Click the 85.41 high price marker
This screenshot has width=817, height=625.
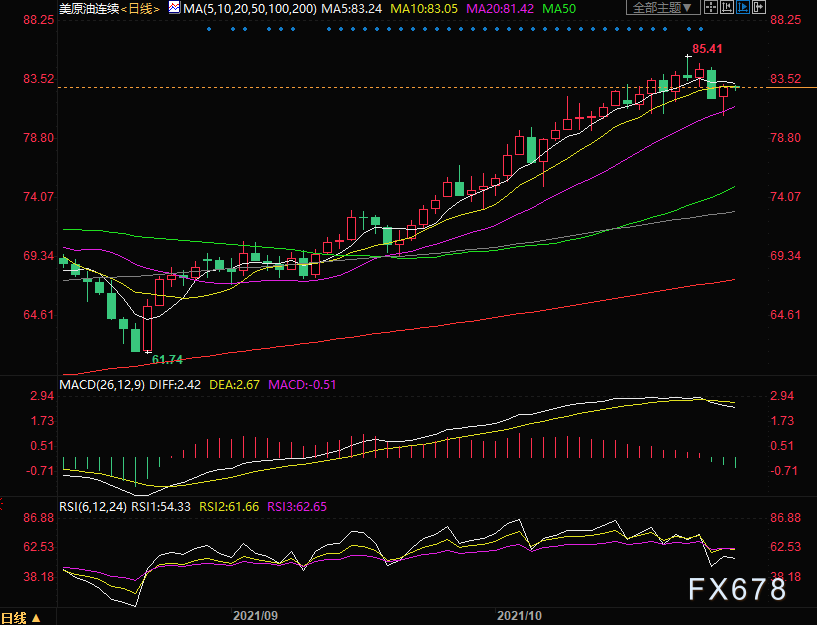click(x=707, y=49)
